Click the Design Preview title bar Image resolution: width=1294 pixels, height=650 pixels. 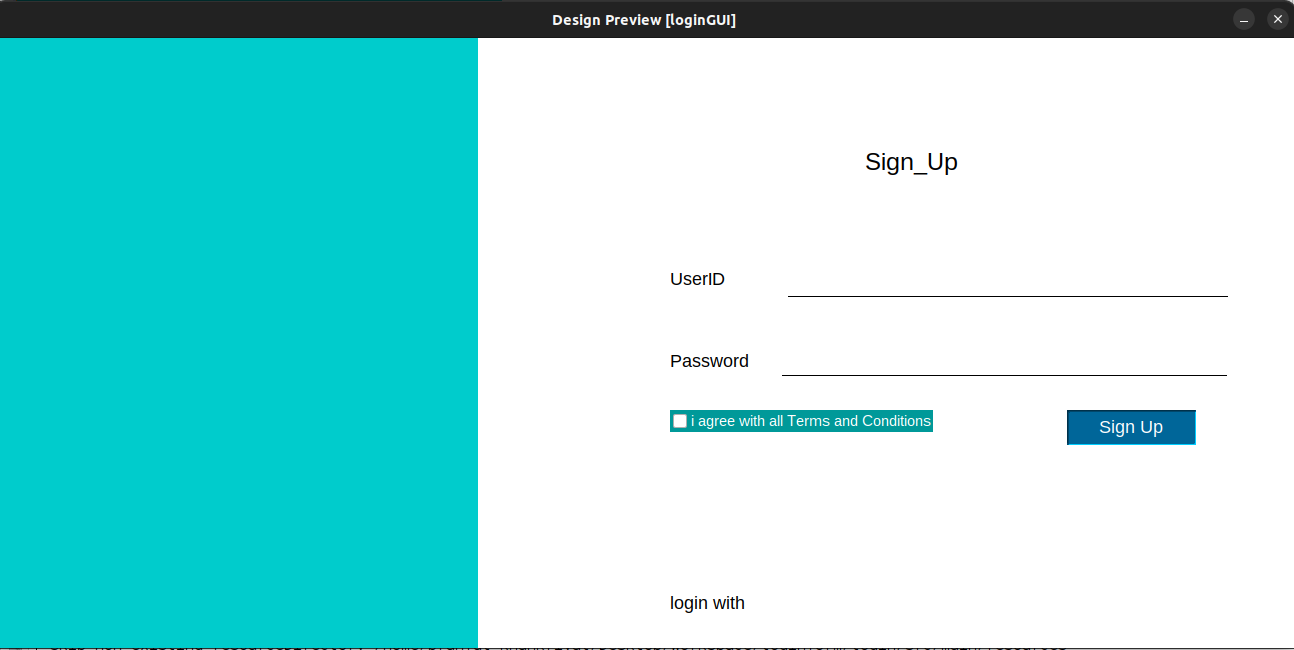click(x=644, y=19)
